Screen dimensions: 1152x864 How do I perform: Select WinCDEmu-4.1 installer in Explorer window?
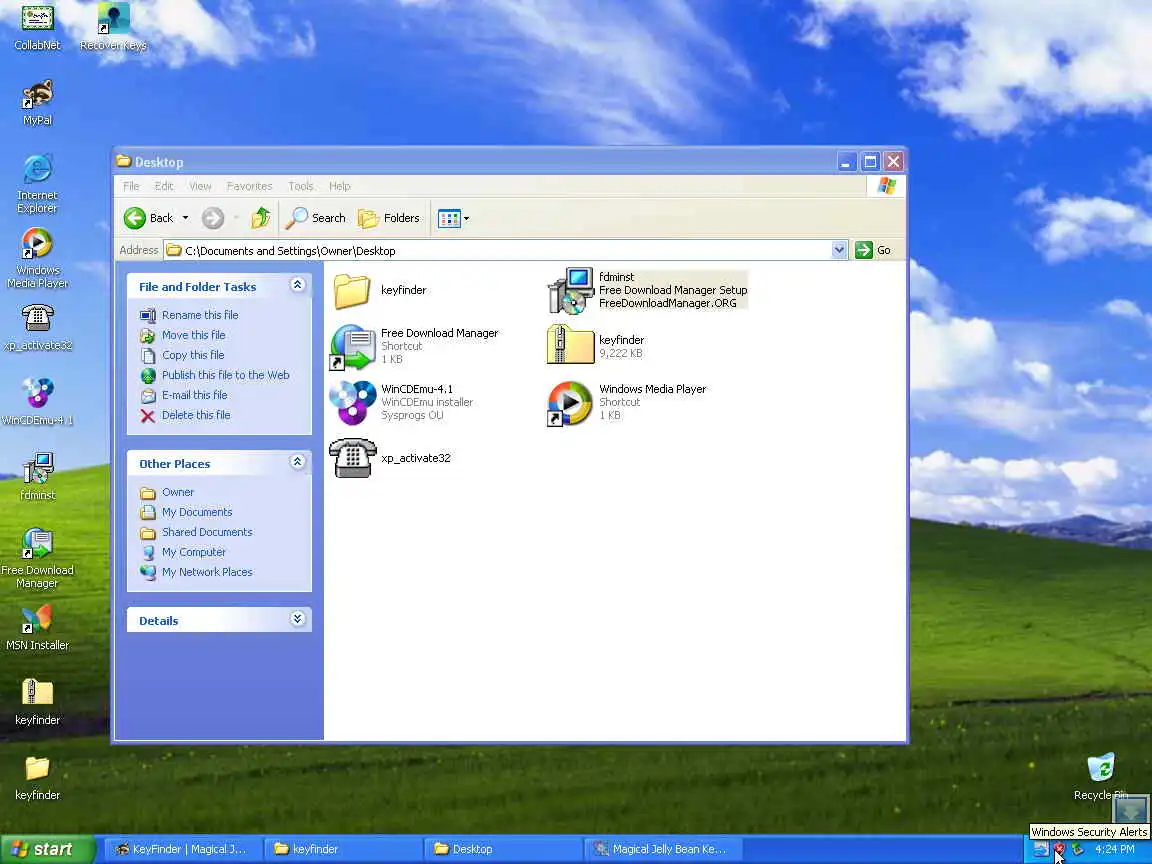tap(402, 402)
